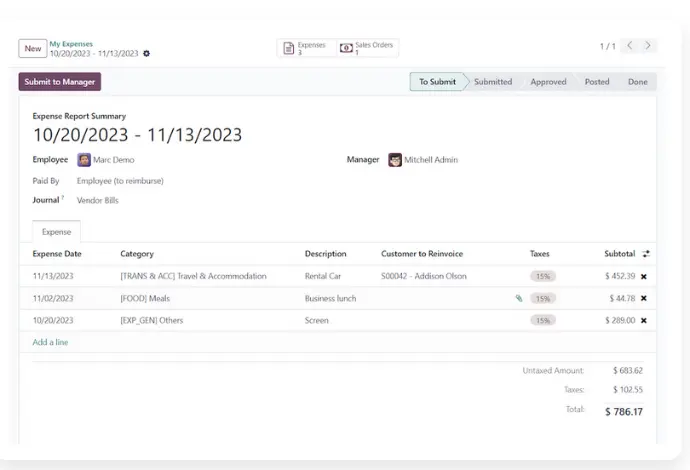
Task: Open the attachment paperclip on Business lunch
Action: tap(518, 298)
